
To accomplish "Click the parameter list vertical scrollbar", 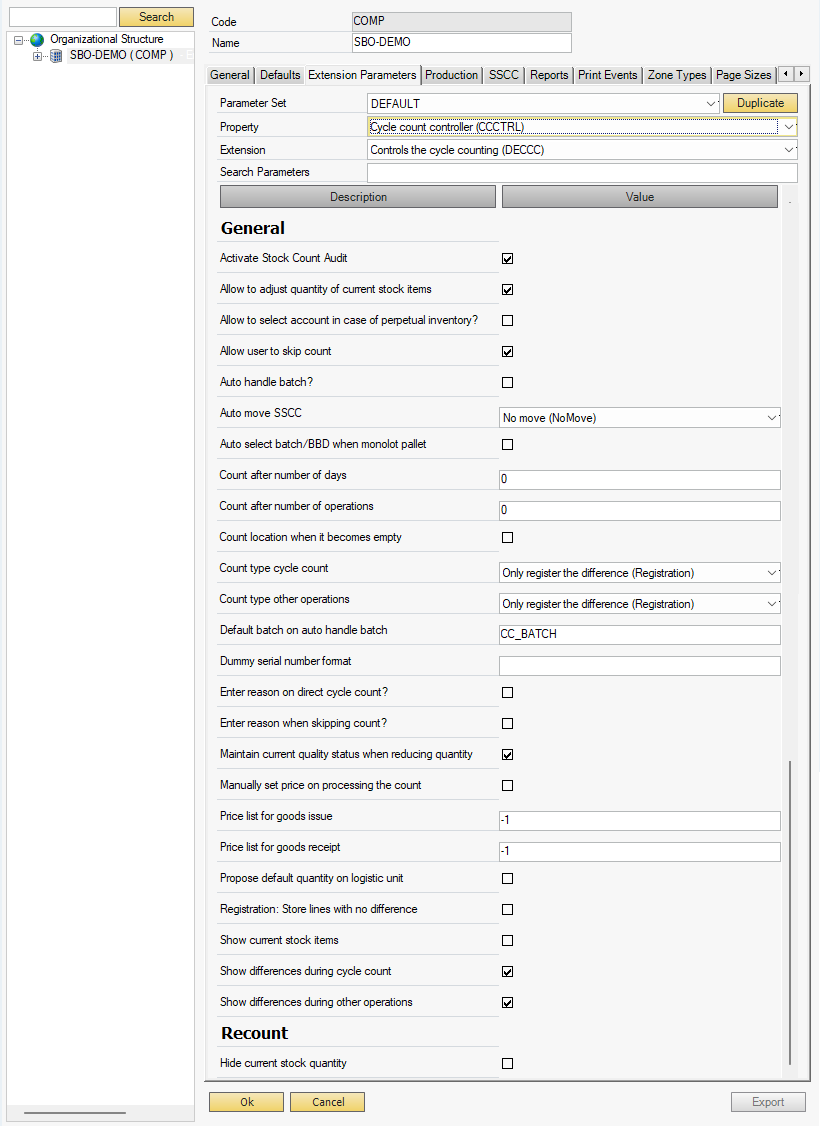I will coord(790,910).
